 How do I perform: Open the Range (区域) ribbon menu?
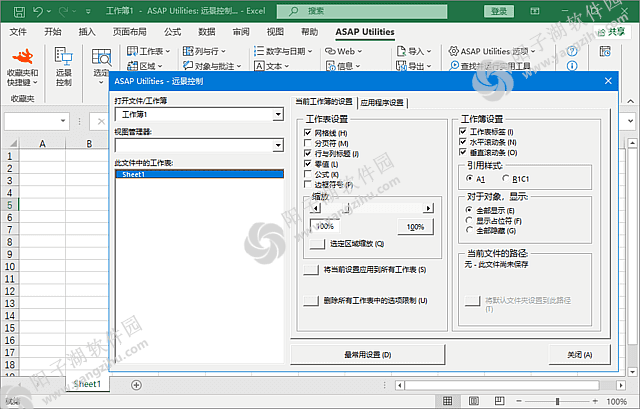coord(145,66)
